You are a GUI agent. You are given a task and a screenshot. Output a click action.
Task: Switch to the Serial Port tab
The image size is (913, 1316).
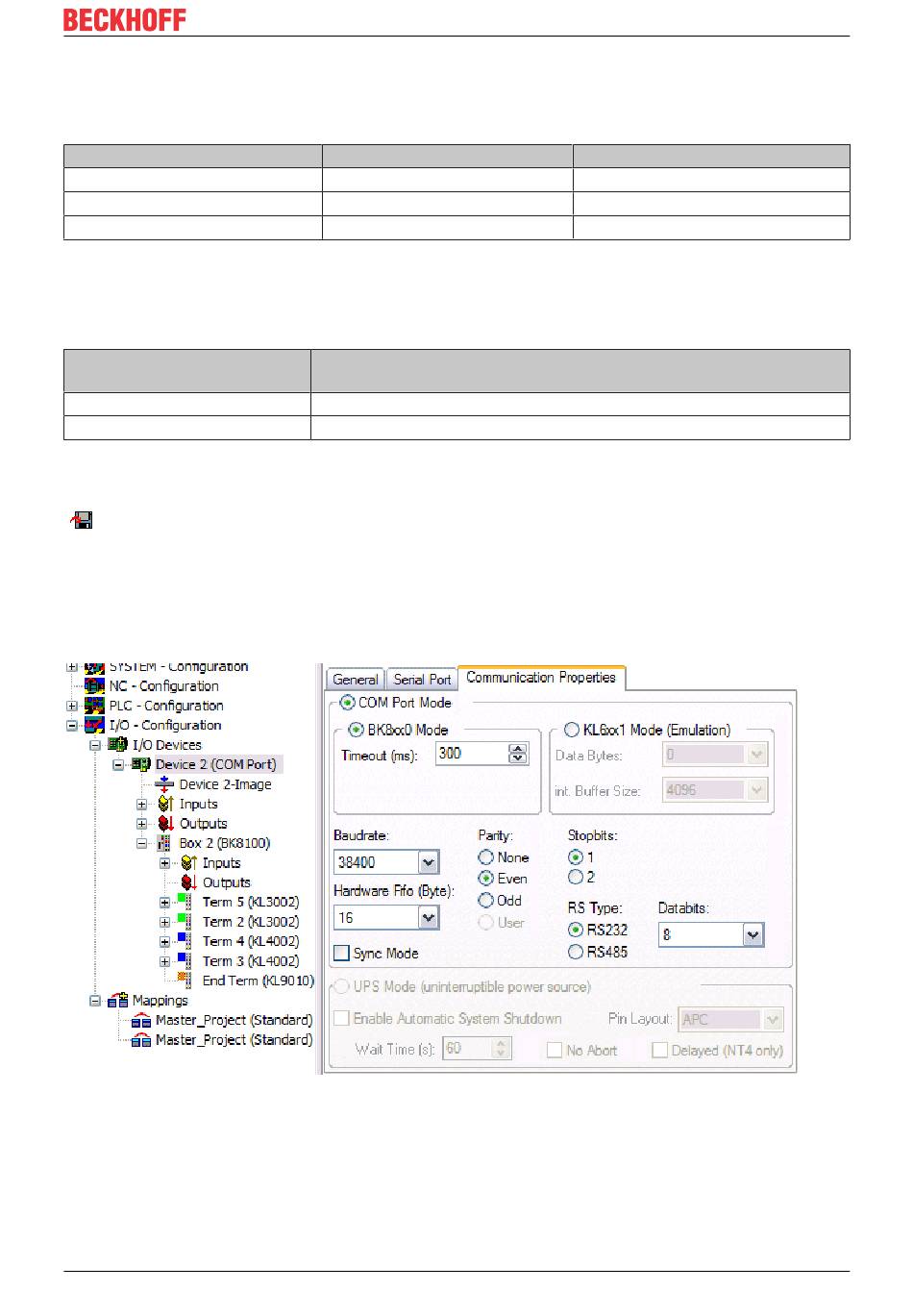pyautogui.click(x=422, y=680)
